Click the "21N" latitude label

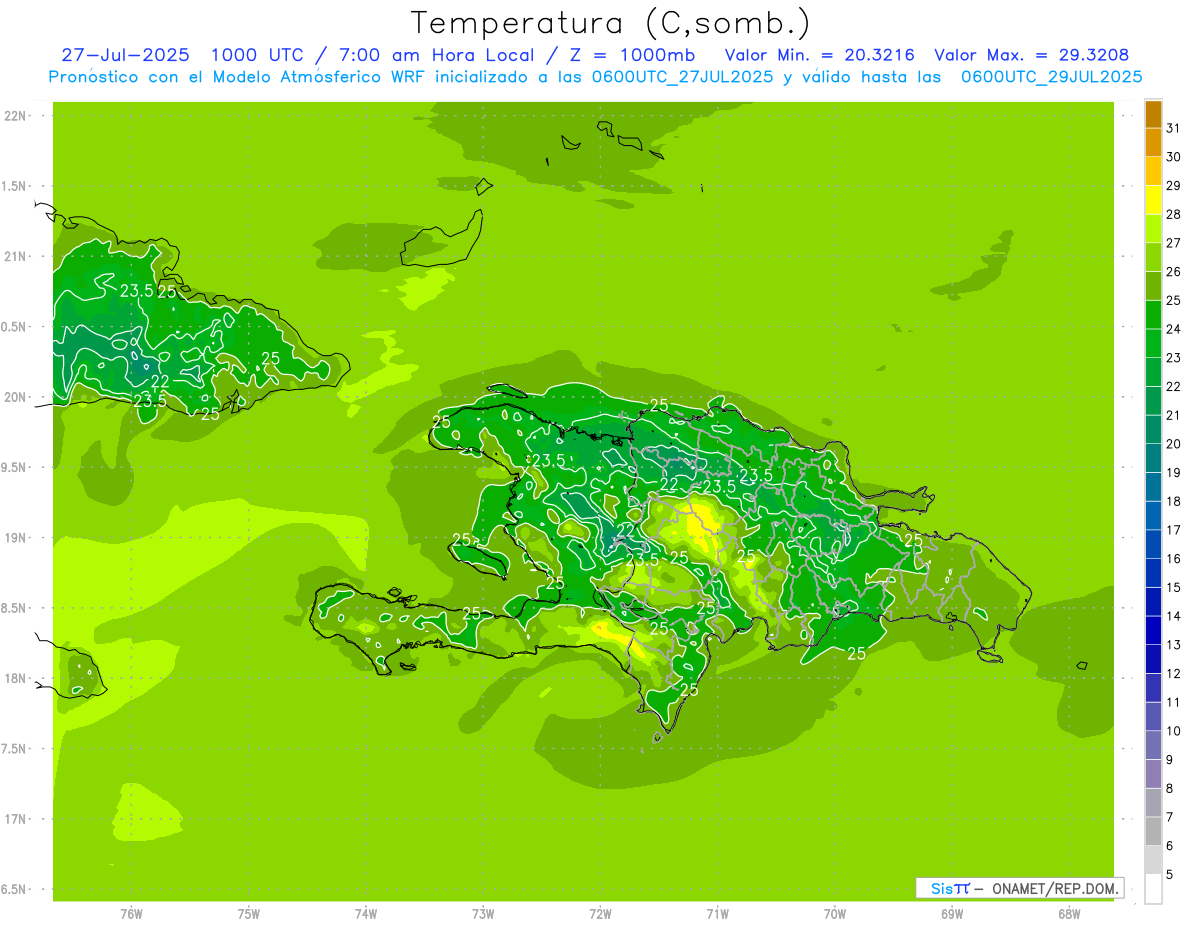[x=16, y=256]
